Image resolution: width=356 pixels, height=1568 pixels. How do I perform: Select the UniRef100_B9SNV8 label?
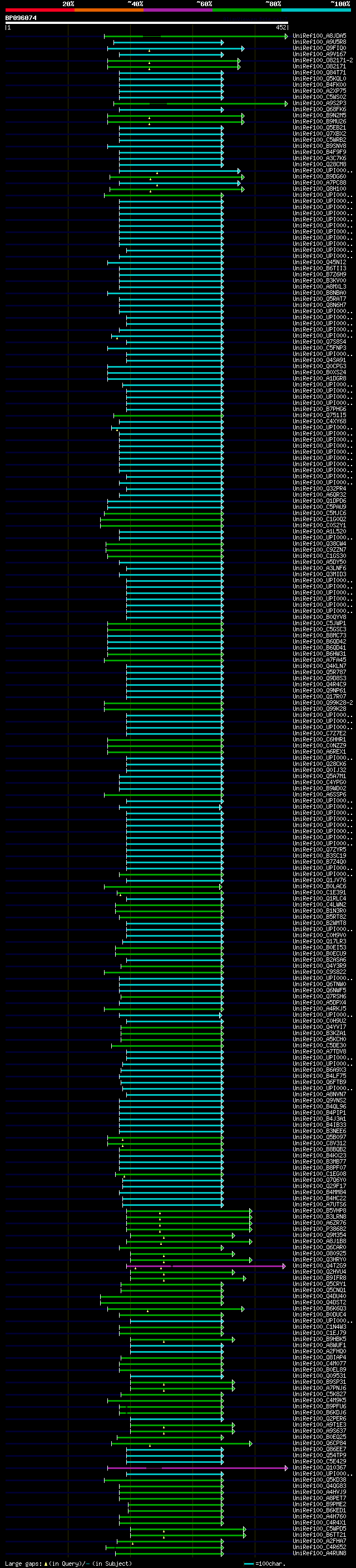coord(319,146)
